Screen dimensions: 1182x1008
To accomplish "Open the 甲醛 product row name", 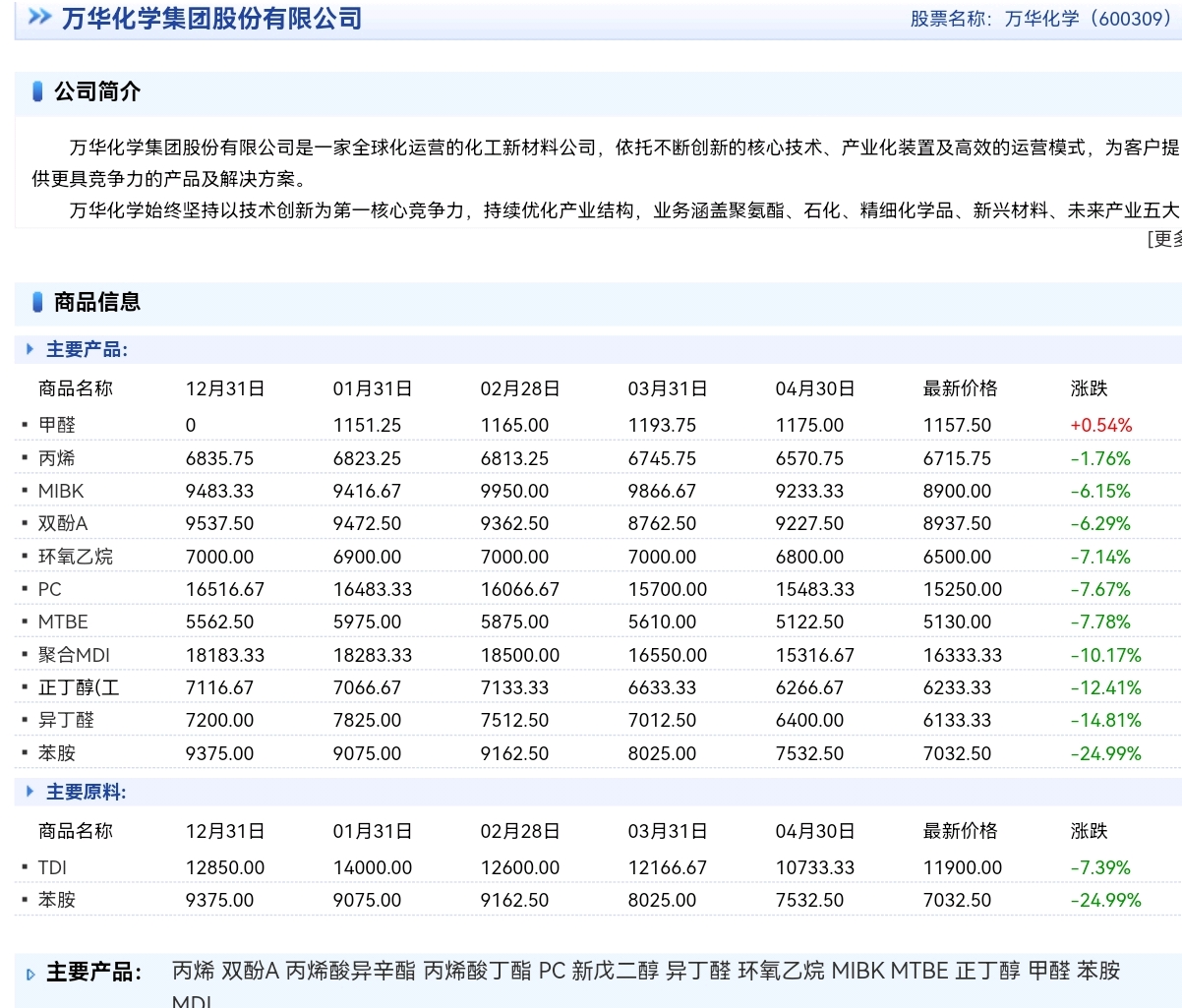I will click(x=57, y=425).
